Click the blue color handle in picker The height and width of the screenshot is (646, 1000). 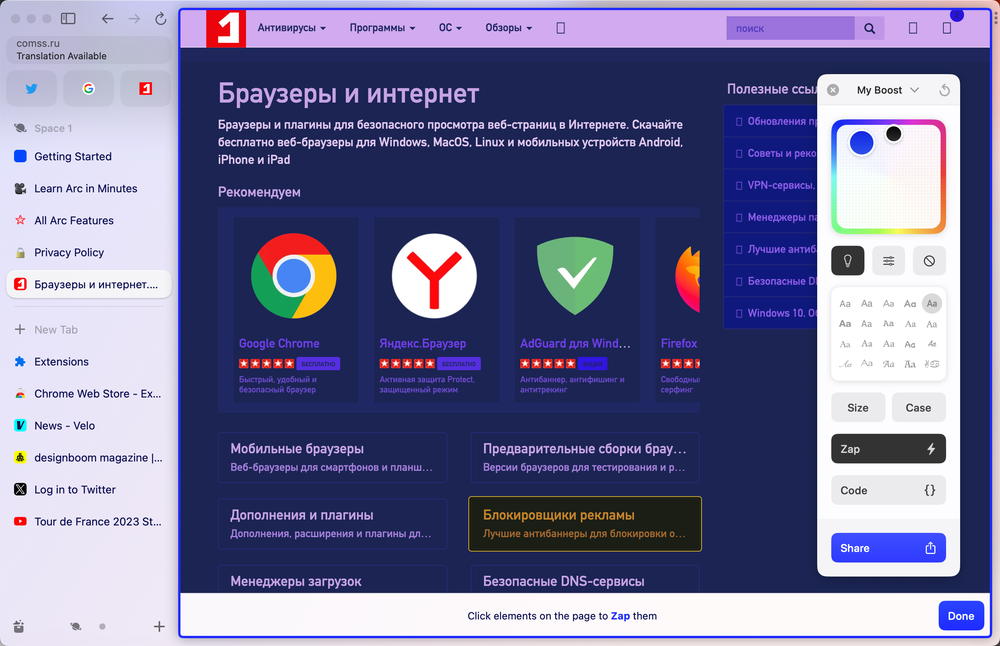tap(862, 143)
